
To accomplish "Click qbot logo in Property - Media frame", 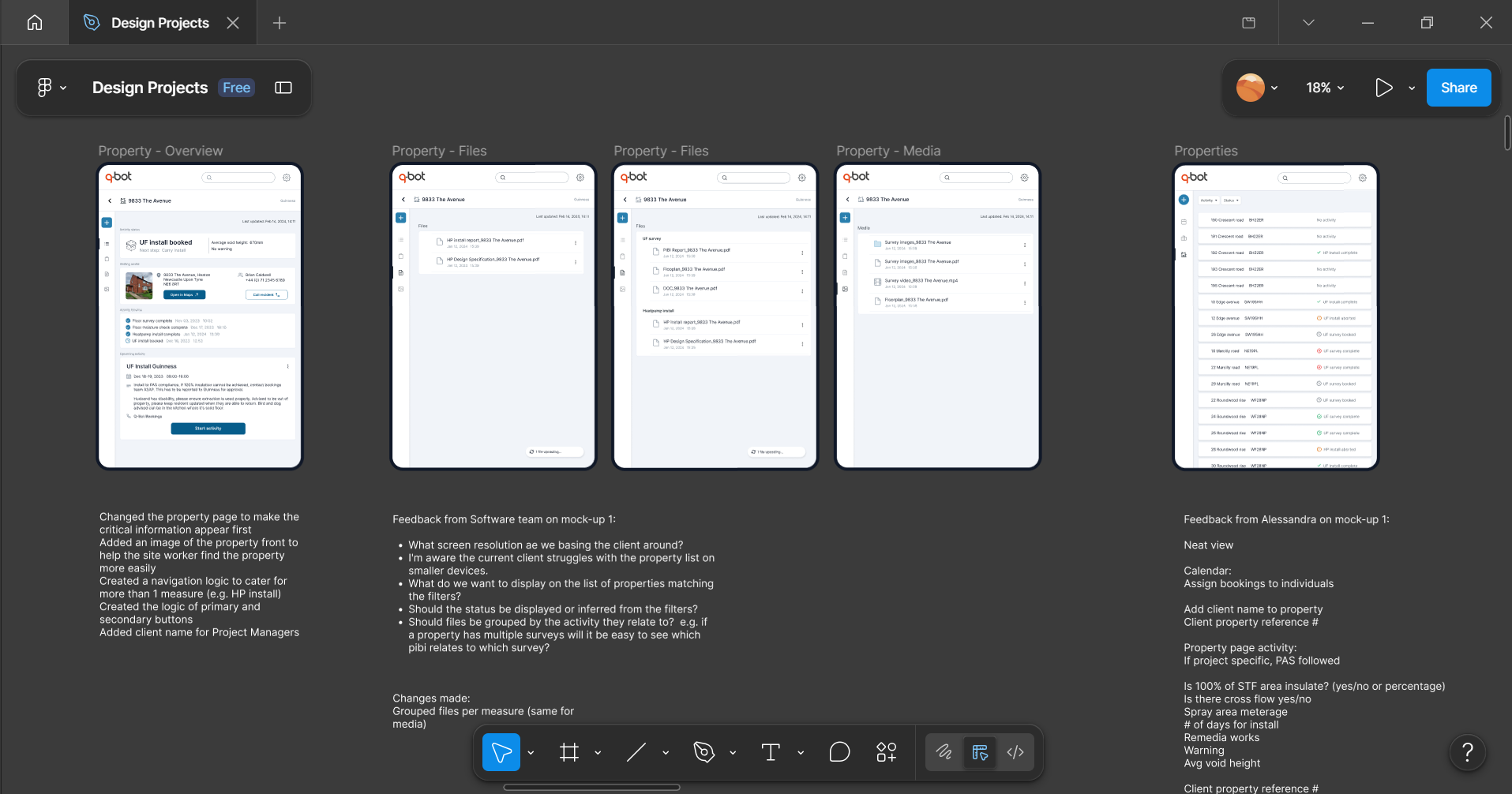I will [x=856, y=177].
